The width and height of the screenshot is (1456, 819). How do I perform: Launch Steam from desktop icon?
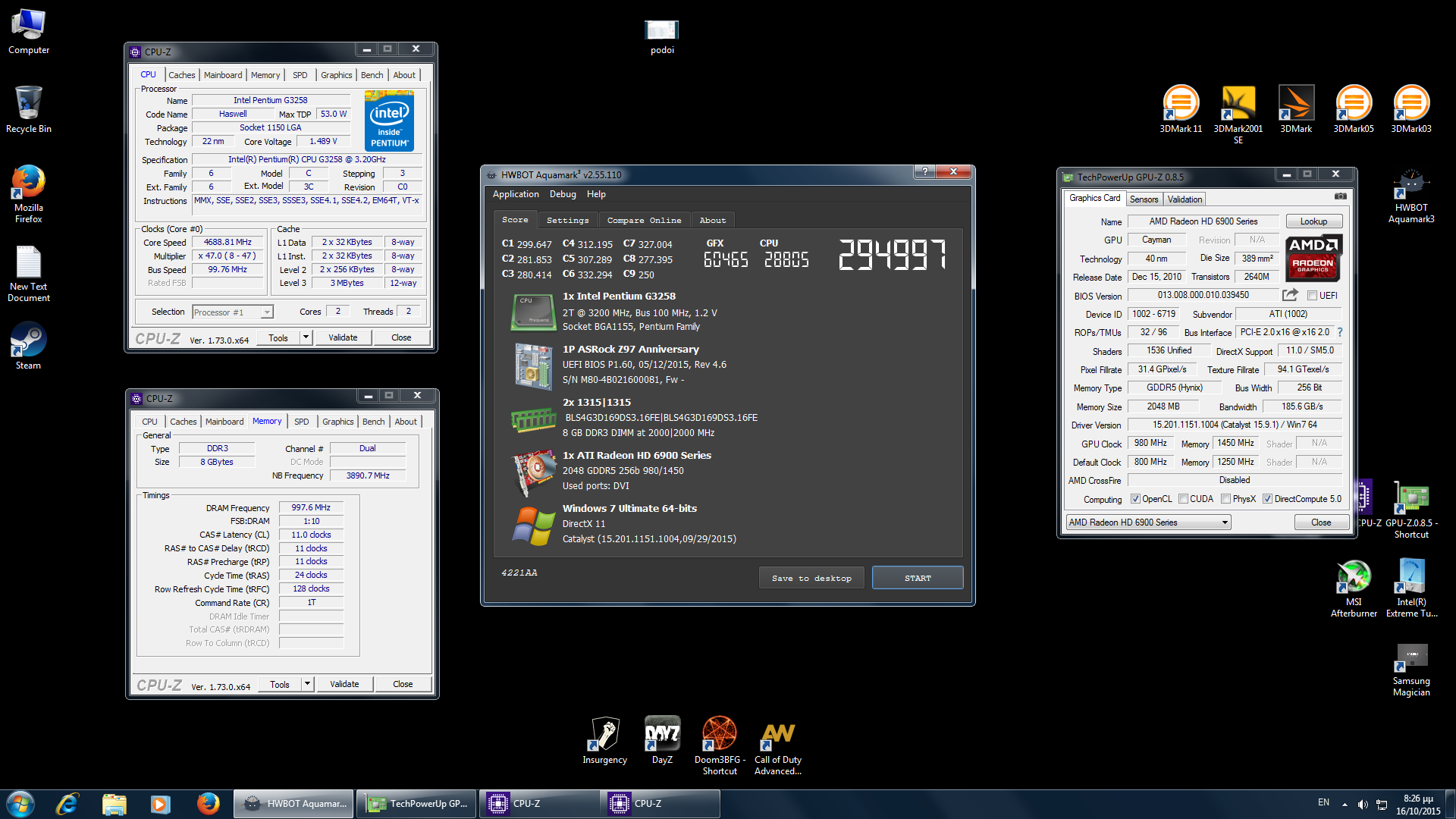tap(29, 347)
